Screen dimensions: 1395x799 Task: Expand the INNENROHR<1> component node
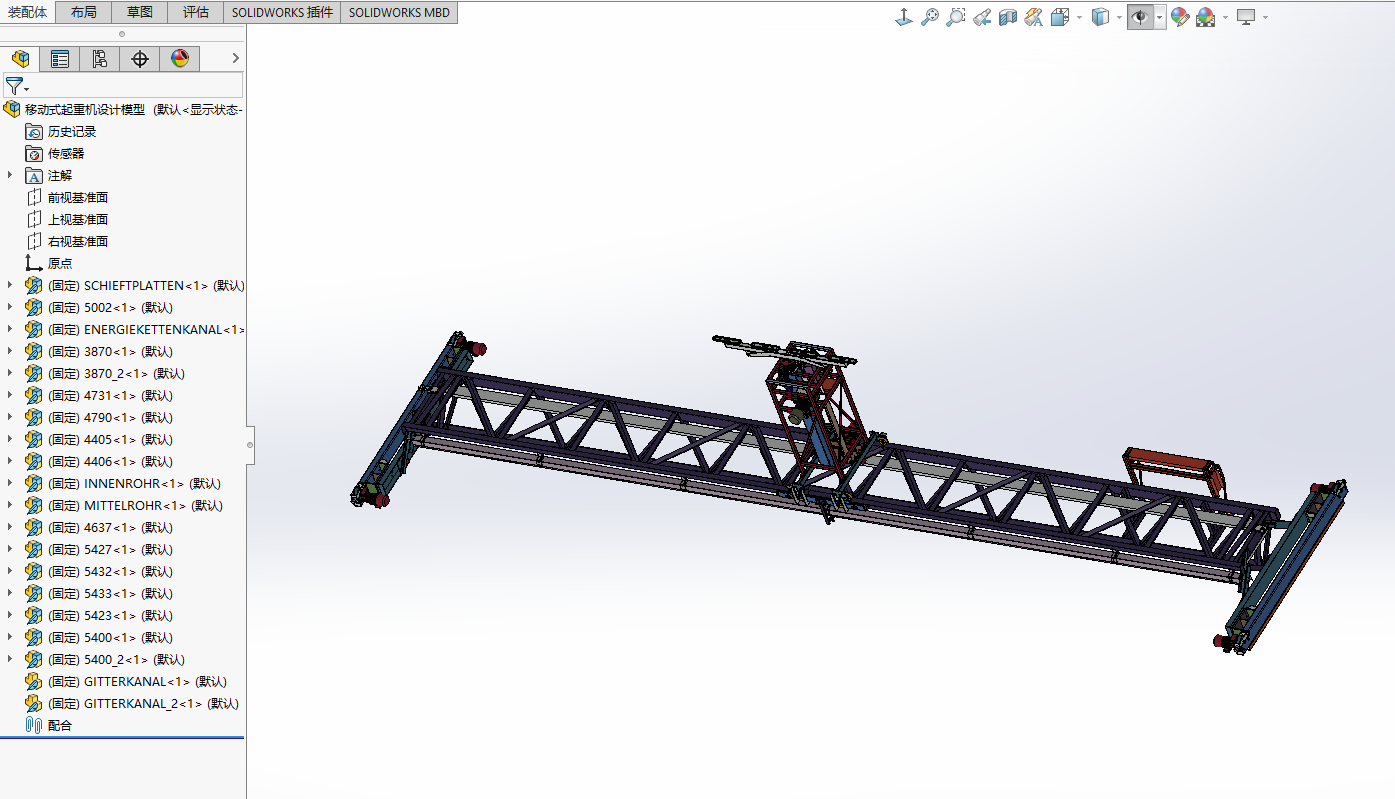[x=11, y=483]
